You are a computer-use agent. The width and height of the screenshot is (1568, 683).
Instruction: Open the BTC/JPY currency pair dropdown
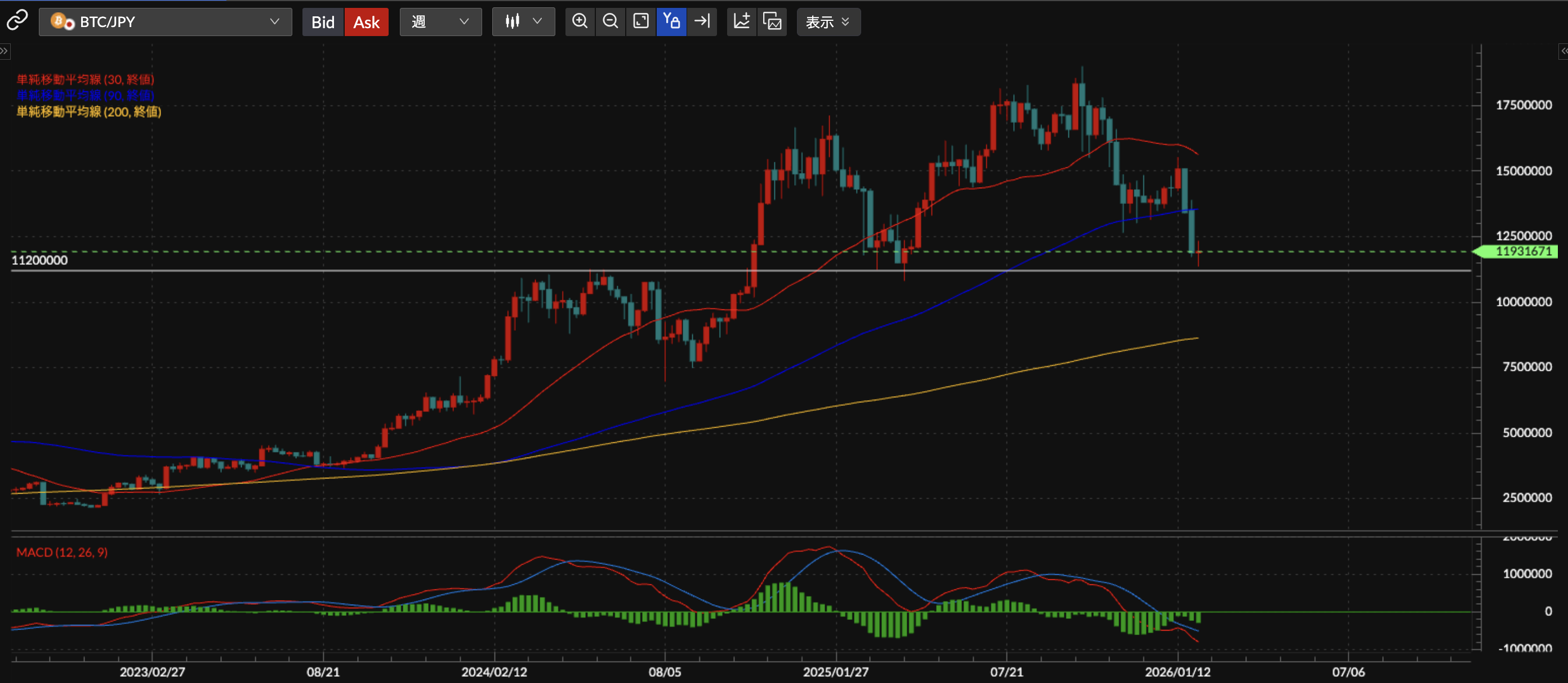click(x=165, y=22)
